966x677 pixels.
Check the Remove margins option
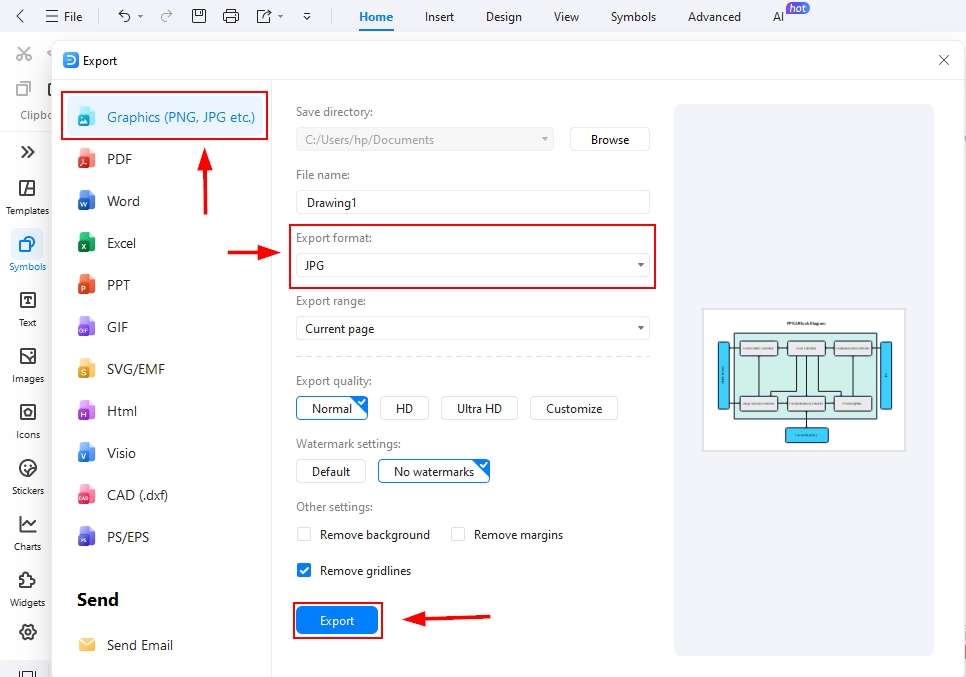[457, 535]
